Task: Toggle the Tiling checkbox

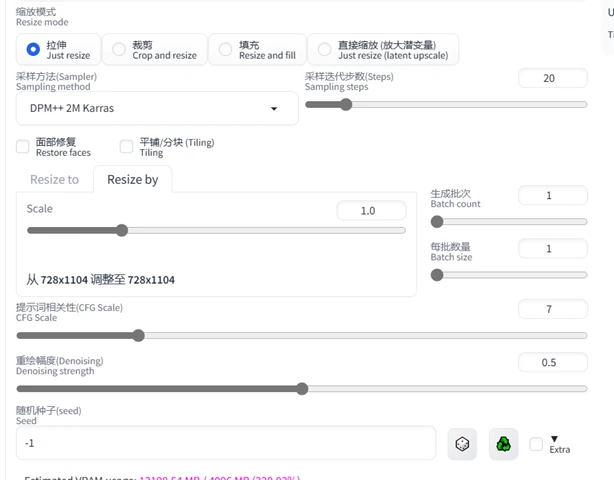Action: [126, 147]
